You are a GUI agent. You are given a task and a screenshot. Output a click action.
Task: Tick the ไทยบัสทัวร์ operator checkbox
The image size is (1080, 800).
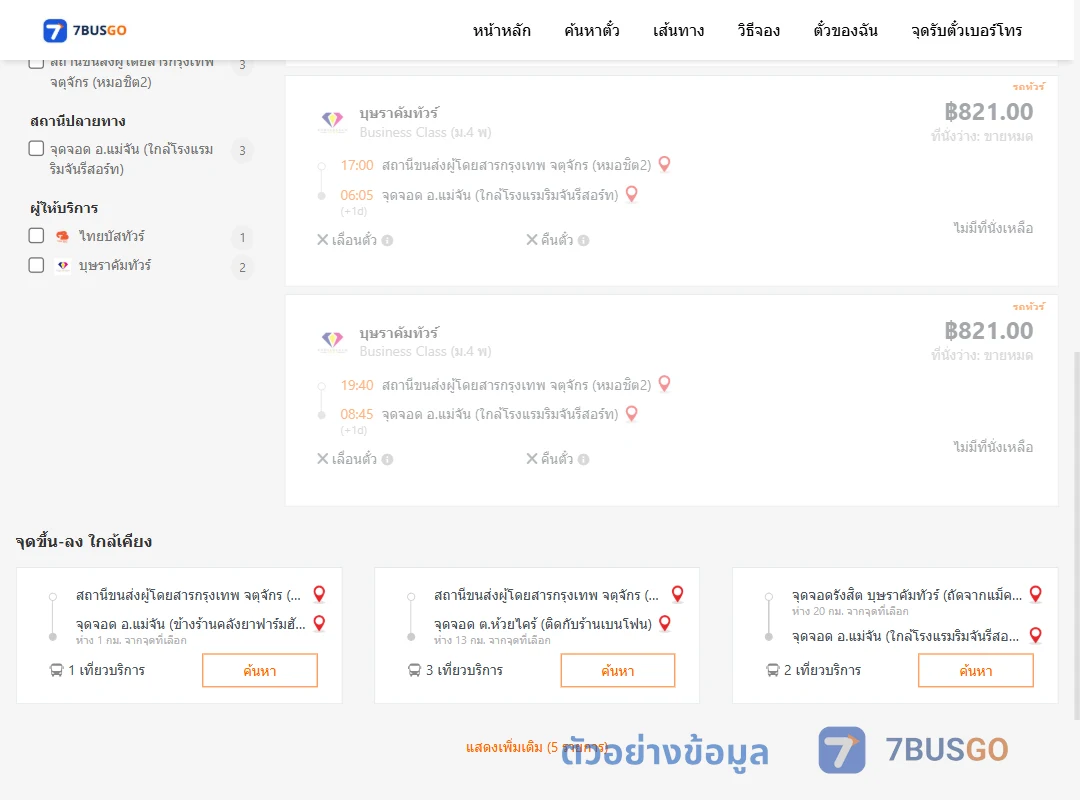[x=37, y=236]
